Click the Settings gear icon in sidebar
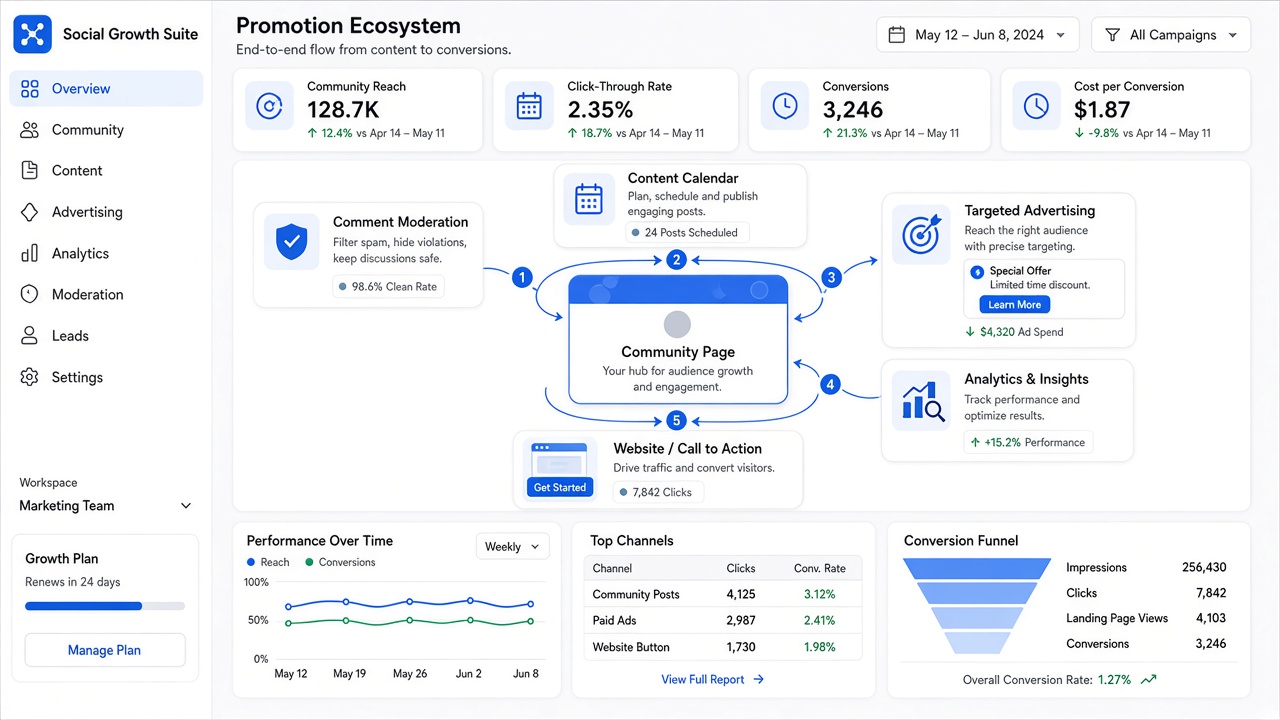Viewport: 1280px width, 720px height. 30,377
